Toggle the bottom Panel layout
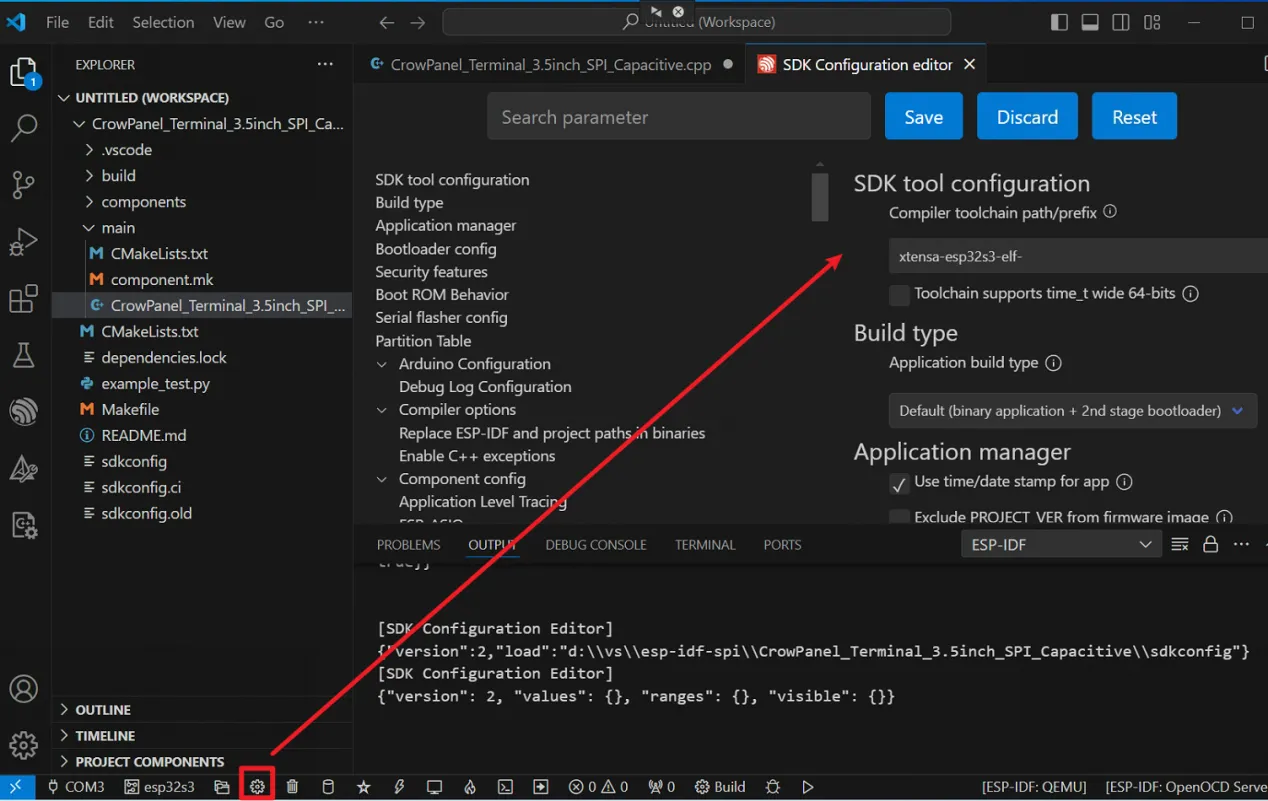 point(1090,22)
